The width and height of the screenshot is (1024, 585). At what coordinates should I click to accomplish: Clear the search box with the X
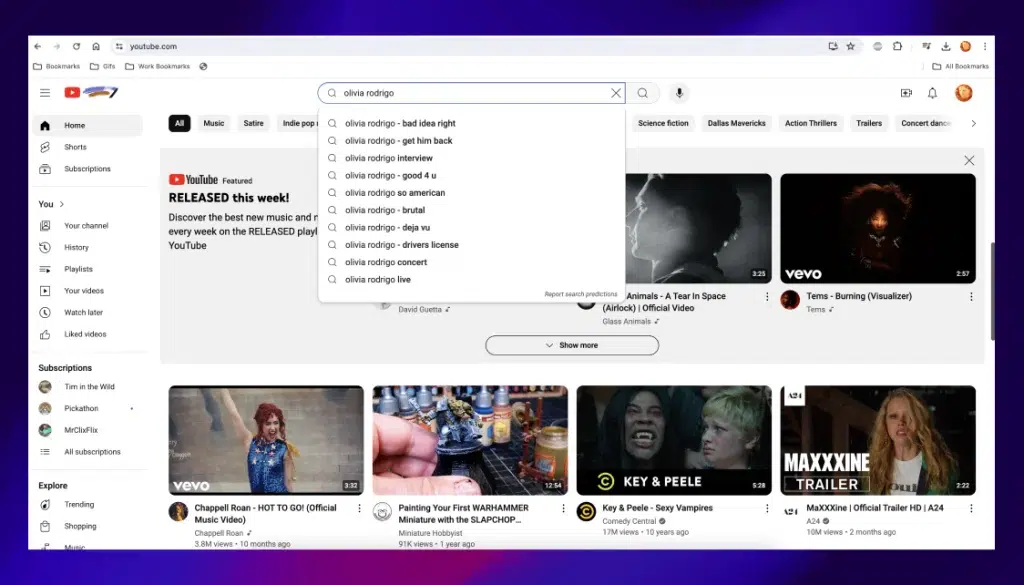[616, 93]
